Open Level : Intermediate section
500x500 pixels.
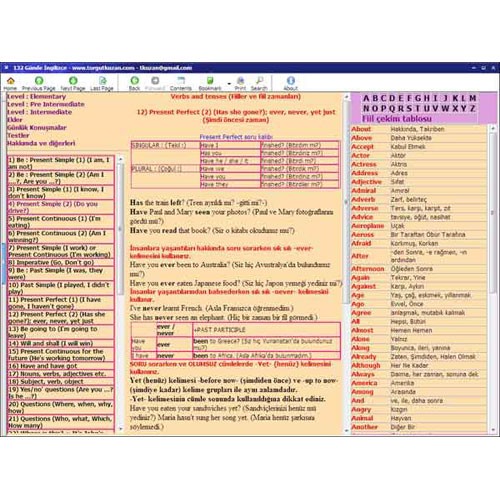40,112
